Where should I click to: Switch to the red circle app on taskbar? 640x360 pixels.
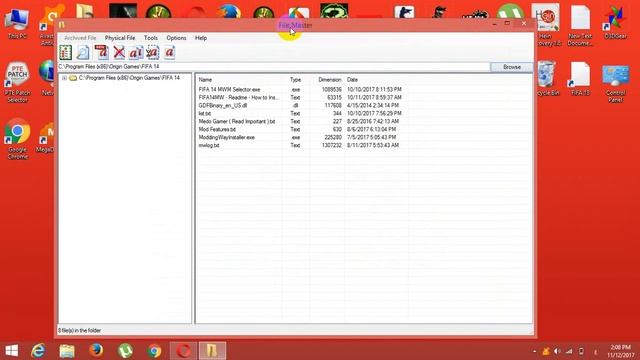pyautogui.click(x=183, y=351)
